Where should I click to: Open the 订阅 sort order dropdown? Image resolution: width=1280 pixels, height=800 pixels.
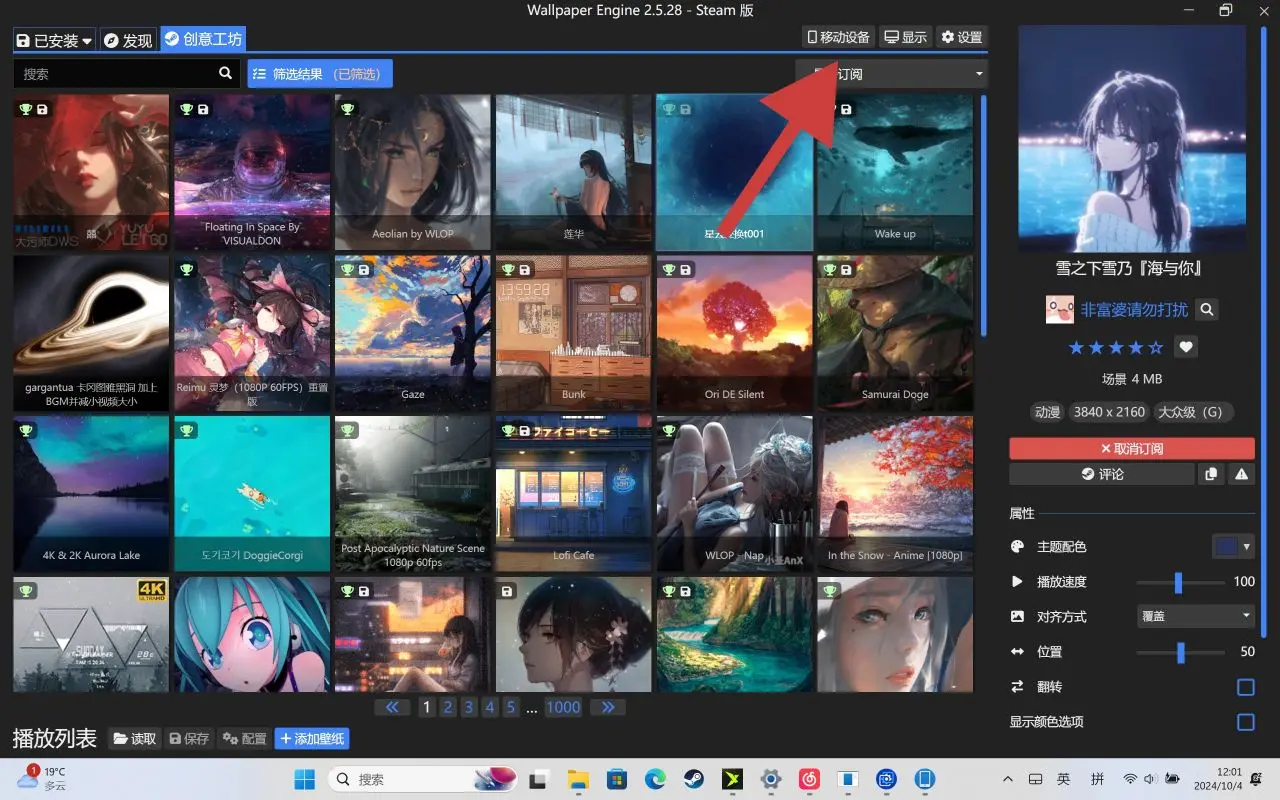point(891,74)
